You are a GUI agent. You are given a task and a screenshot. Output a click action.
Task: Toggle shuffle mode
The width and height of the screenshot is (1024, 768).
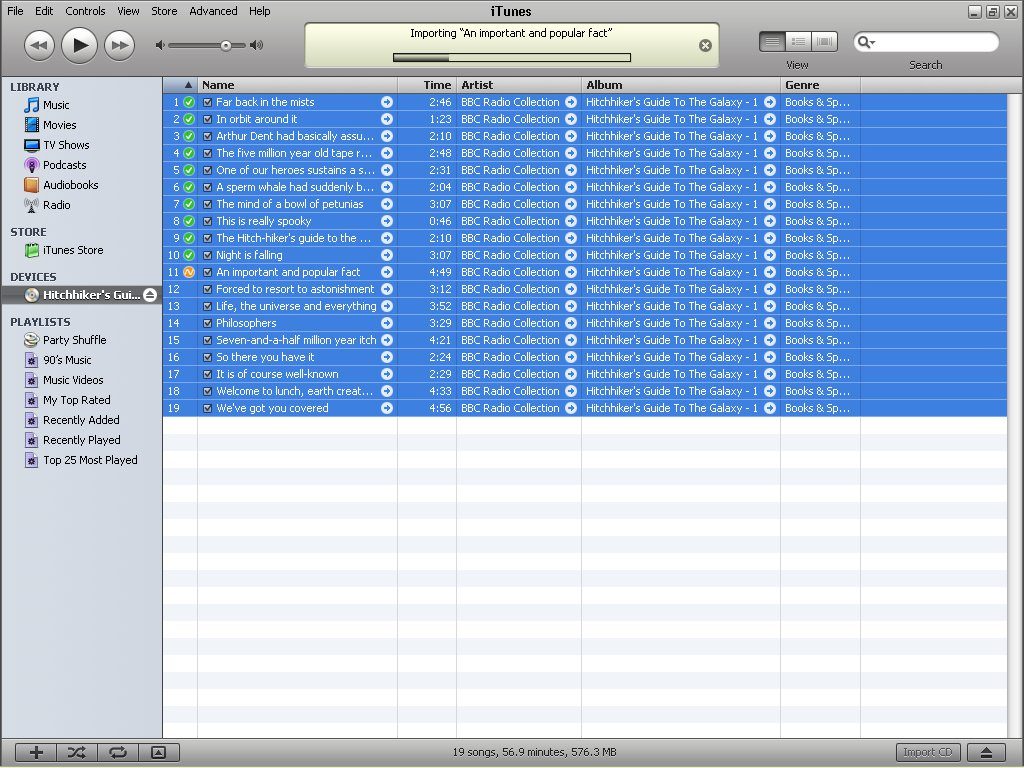tap(76, 752)
